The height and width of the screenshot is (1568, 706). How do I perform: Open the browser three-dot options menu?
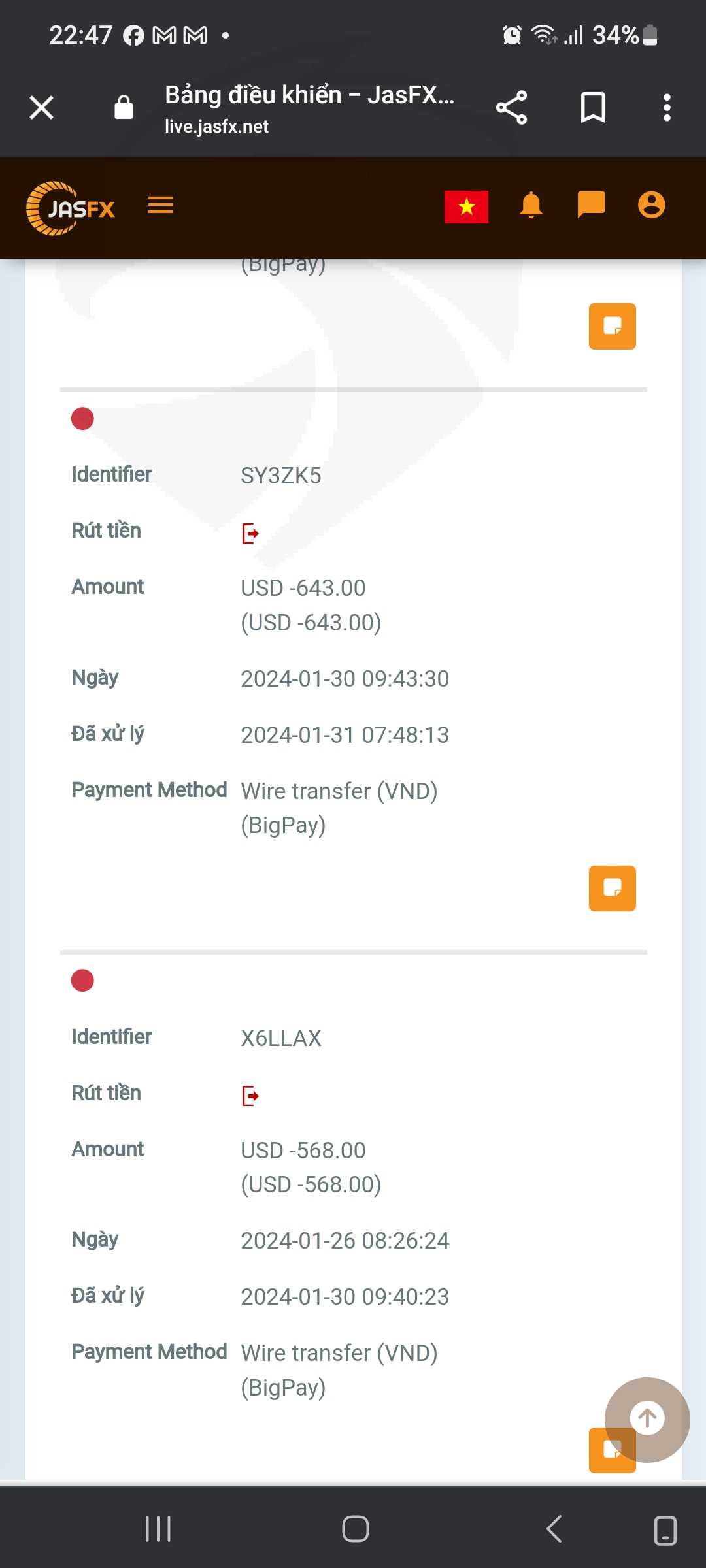[666, 107]
